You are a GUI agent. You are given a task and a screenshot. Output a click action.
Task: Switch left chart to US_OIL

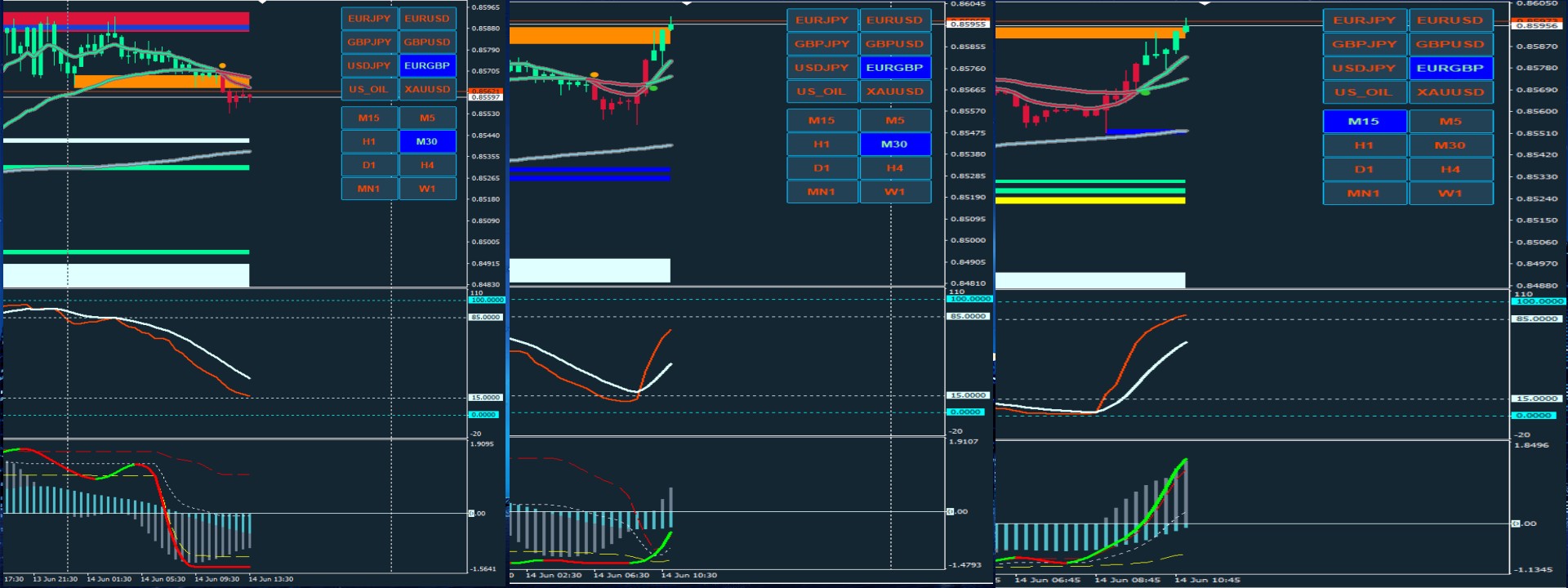point(369,90)
